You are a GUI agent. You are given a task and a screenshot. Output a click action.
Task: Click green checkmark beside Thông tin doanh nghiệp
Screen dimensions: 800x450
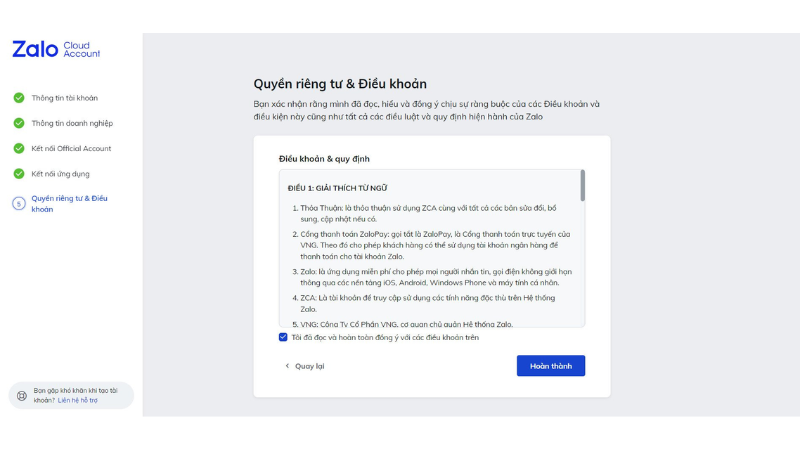(19, 123)
